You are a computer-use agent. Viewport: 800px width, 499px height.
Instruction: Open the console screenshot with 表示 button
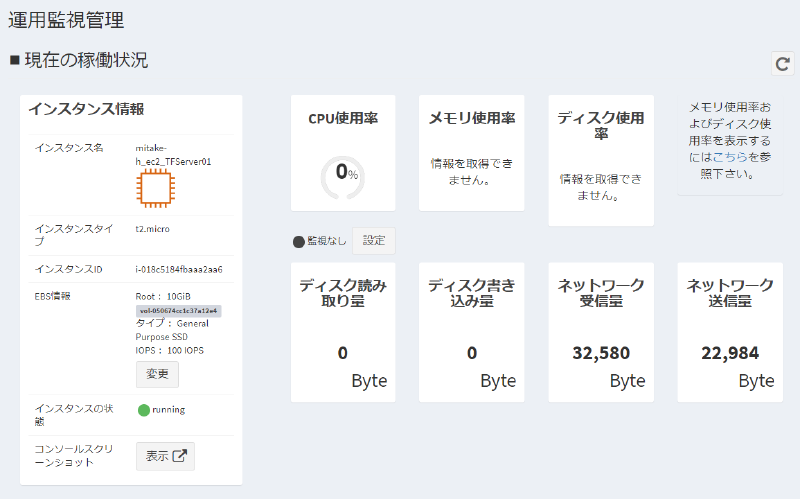pos(165,456)
